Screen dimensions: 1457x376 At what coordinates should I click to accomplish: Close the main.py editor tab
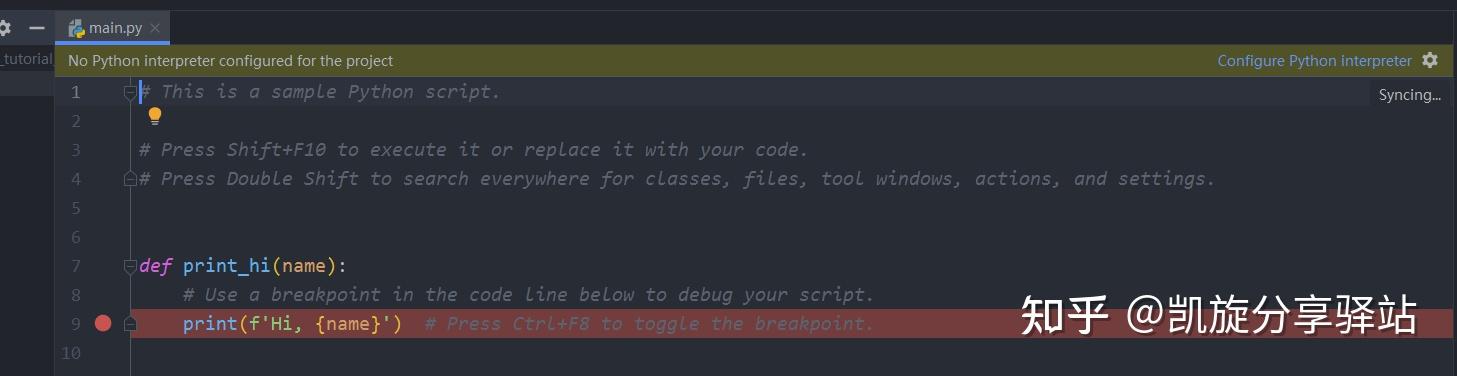(155, 28)
